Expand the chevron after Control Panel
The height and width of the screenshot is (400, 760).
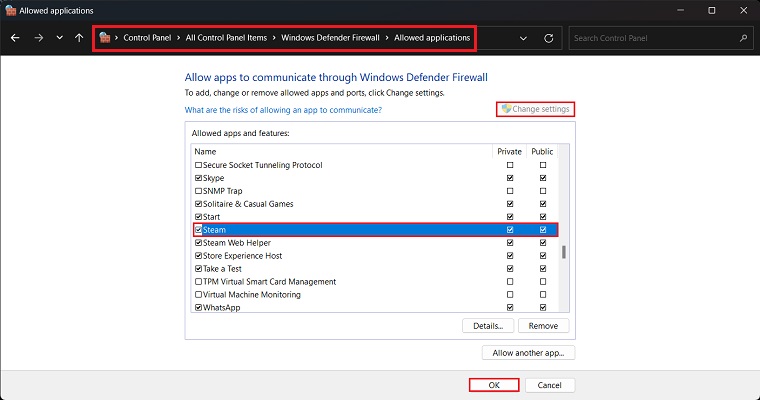179,38
